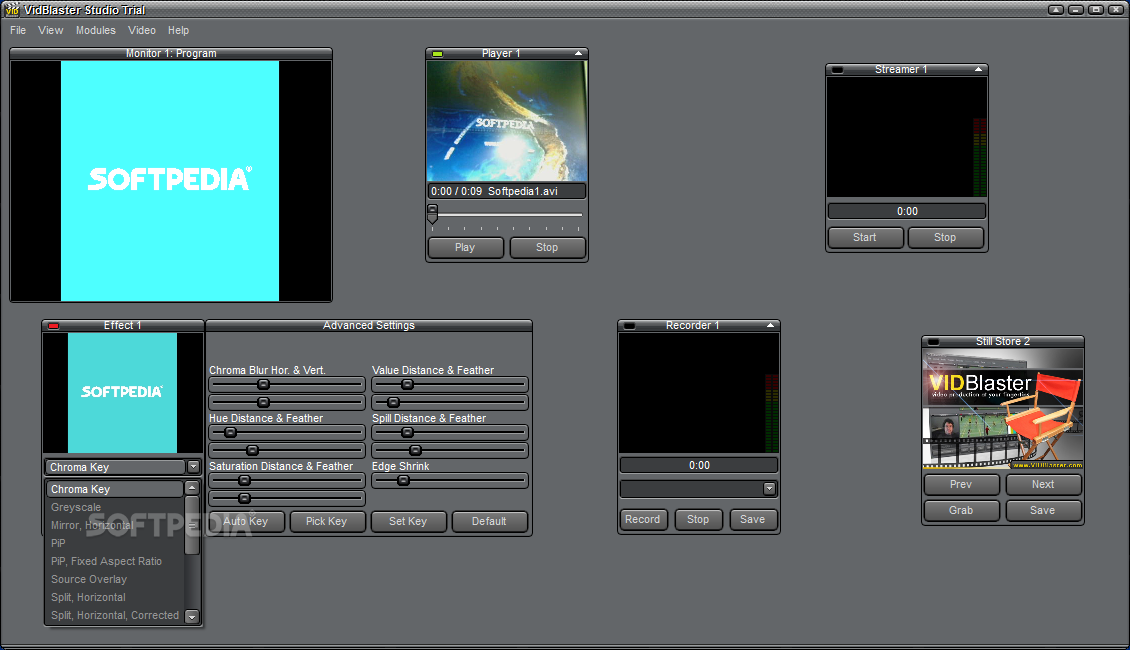Close the VidBlaster Studio window

point(1116,9)
